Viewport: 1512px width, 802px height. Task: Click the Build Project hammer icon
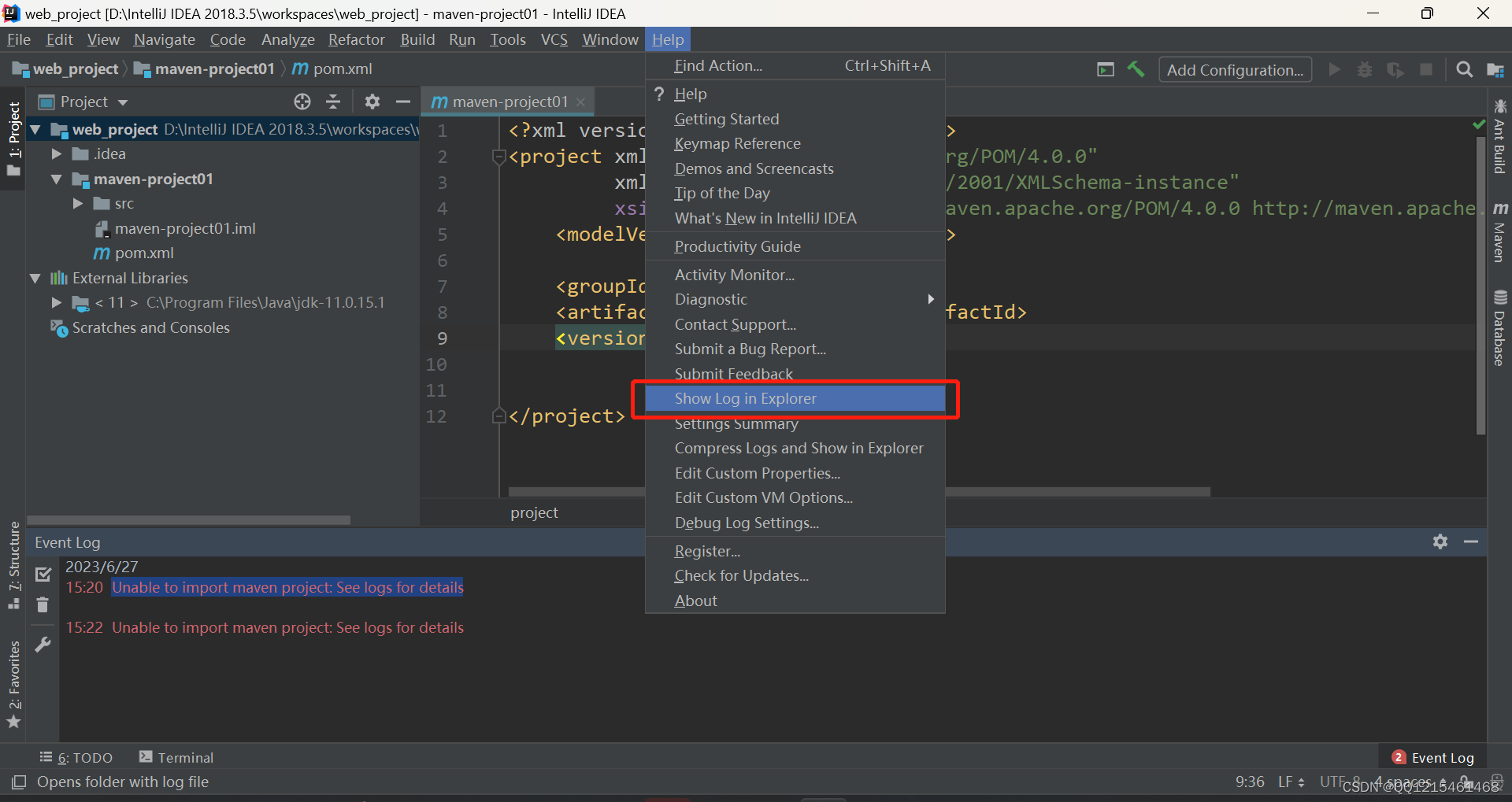click(1136, 69)
